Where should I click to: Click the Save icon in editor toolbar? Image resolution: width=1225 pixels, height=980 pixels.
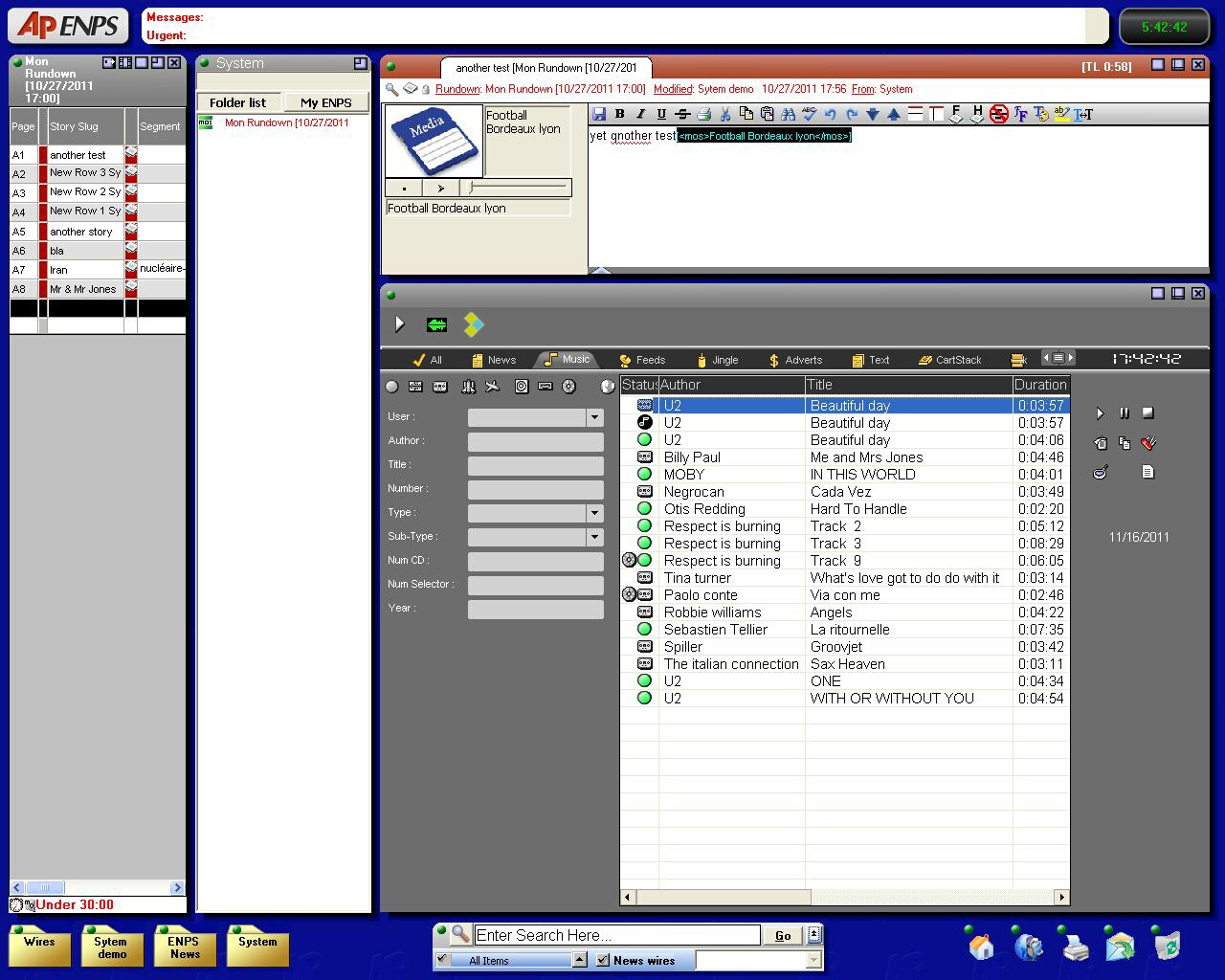click(599, 114)
